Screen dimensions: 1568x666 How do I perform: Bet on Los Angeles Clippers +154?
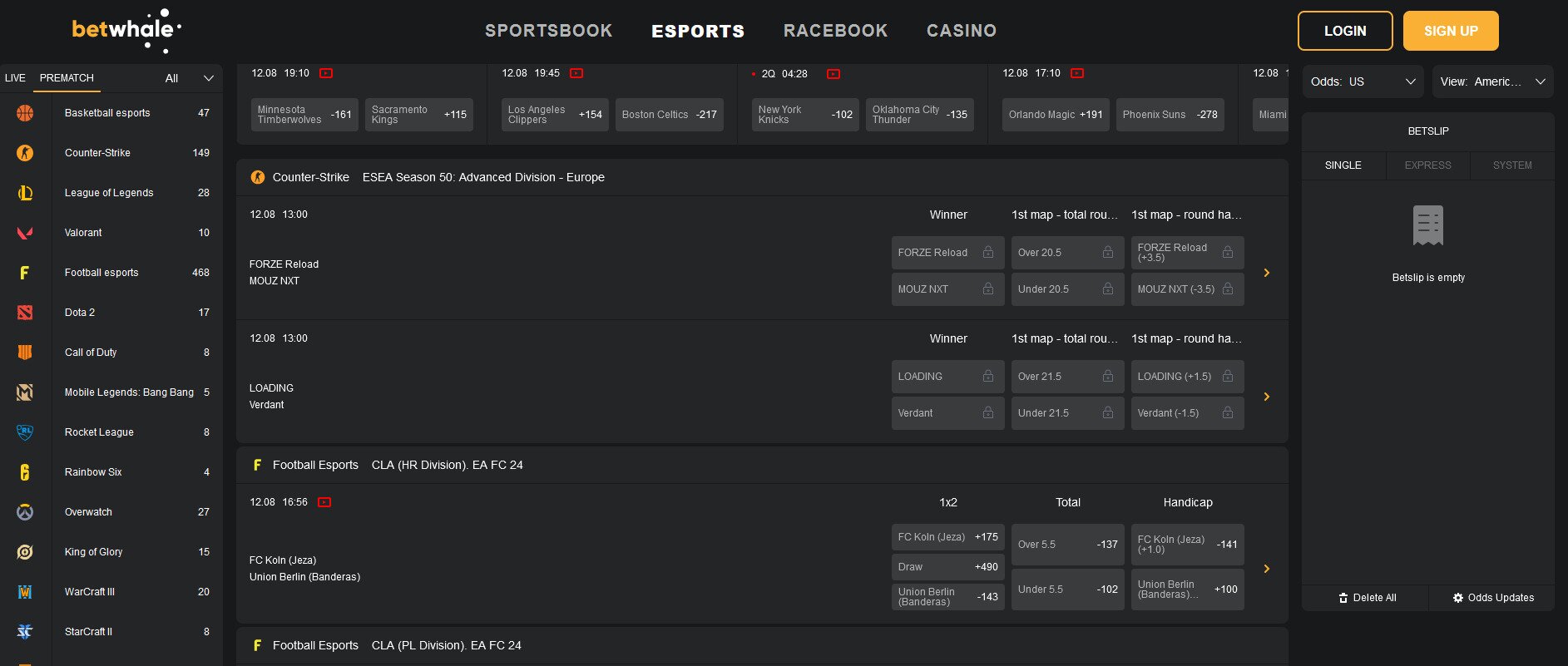(x=555, y=115)
